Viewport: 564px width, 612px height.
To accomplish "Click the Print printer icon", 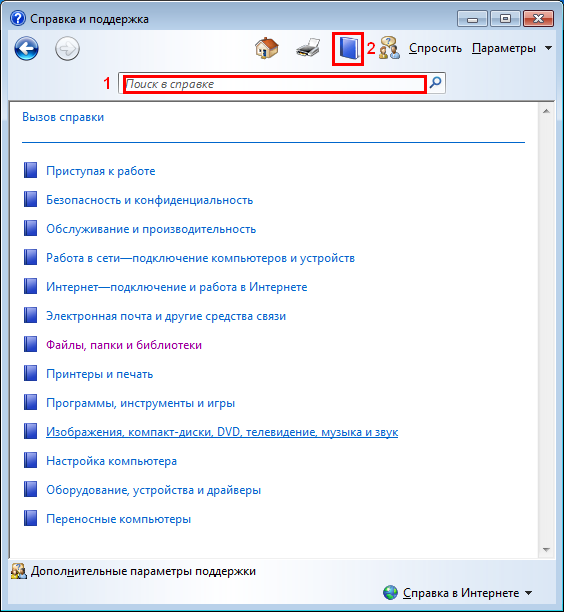I will tap(308, 48).
